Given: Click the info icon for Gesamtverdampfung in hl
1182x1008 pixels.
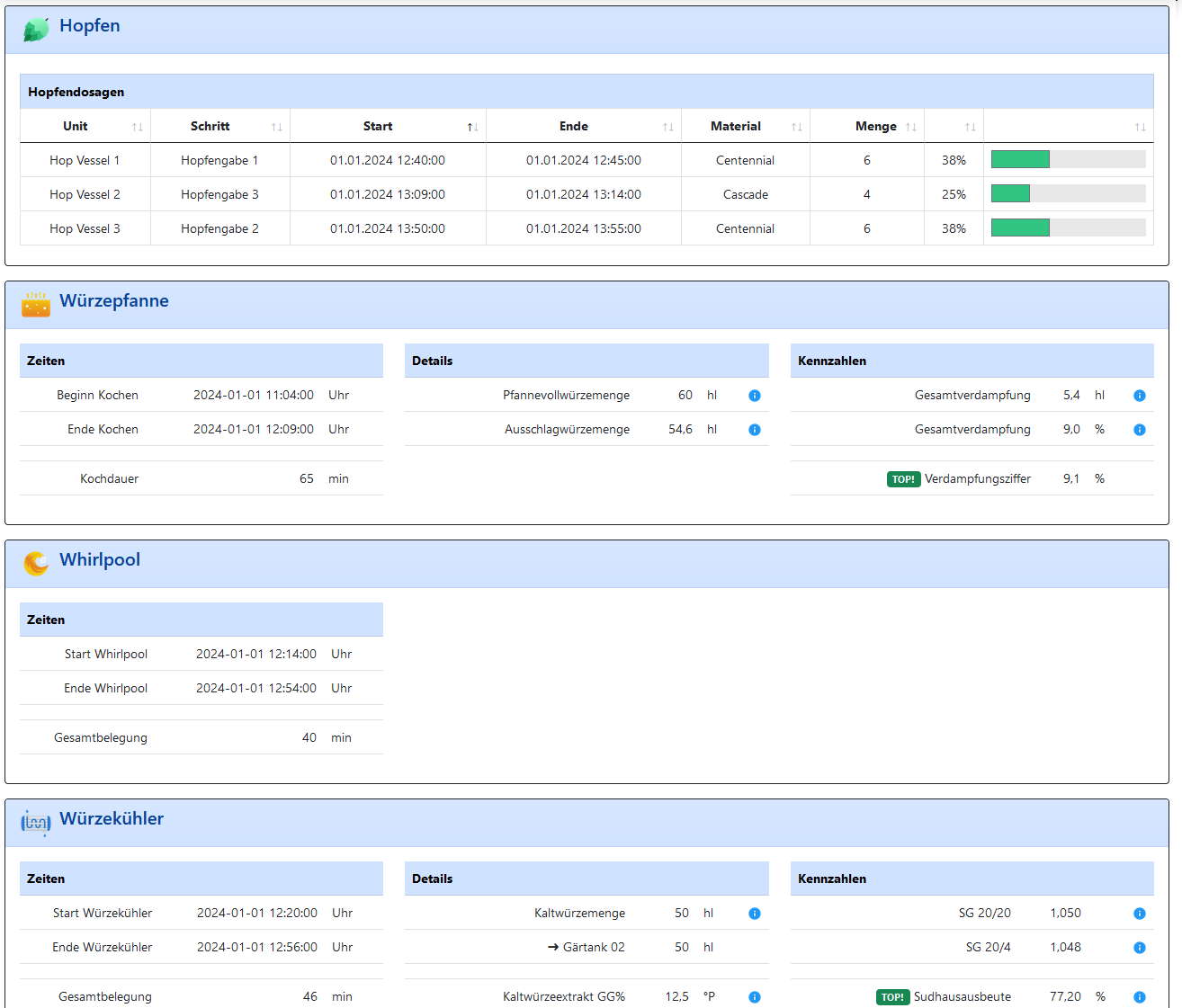Looking at the screenshot, I should click(x=1140, y=396).
